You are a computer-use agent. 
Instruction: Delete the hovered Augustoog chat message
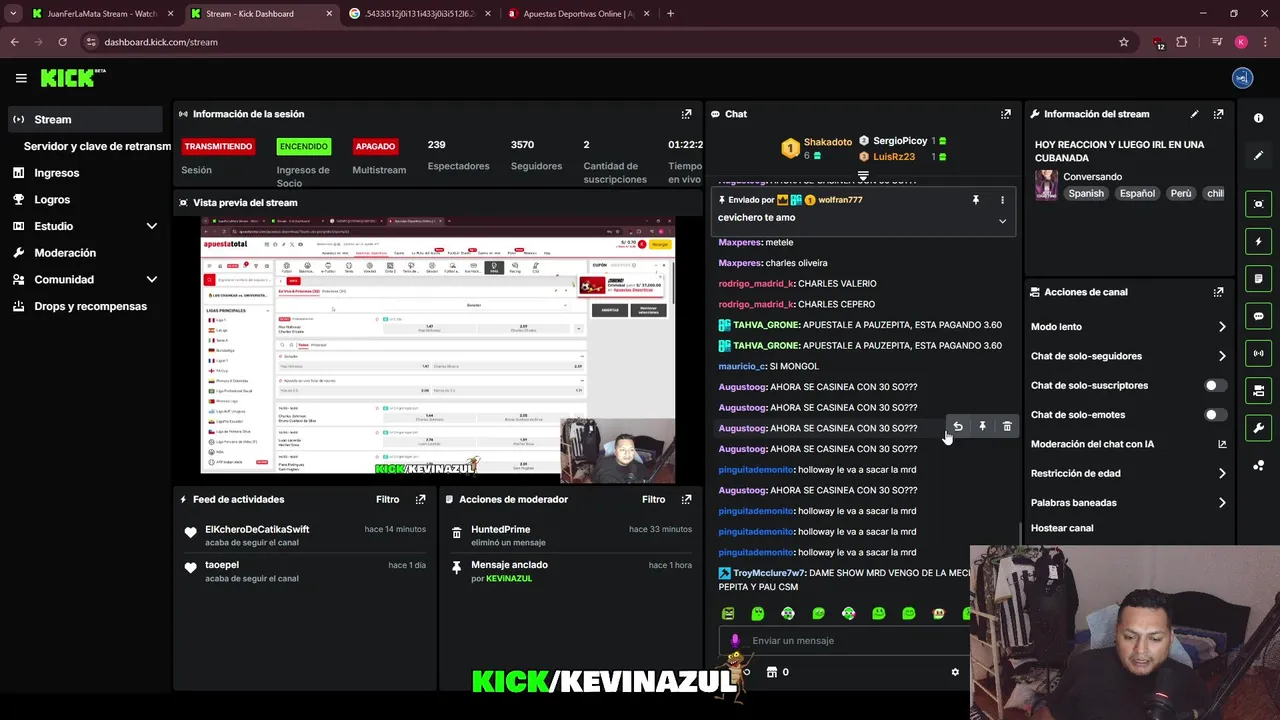click(x=1007, y=427)
